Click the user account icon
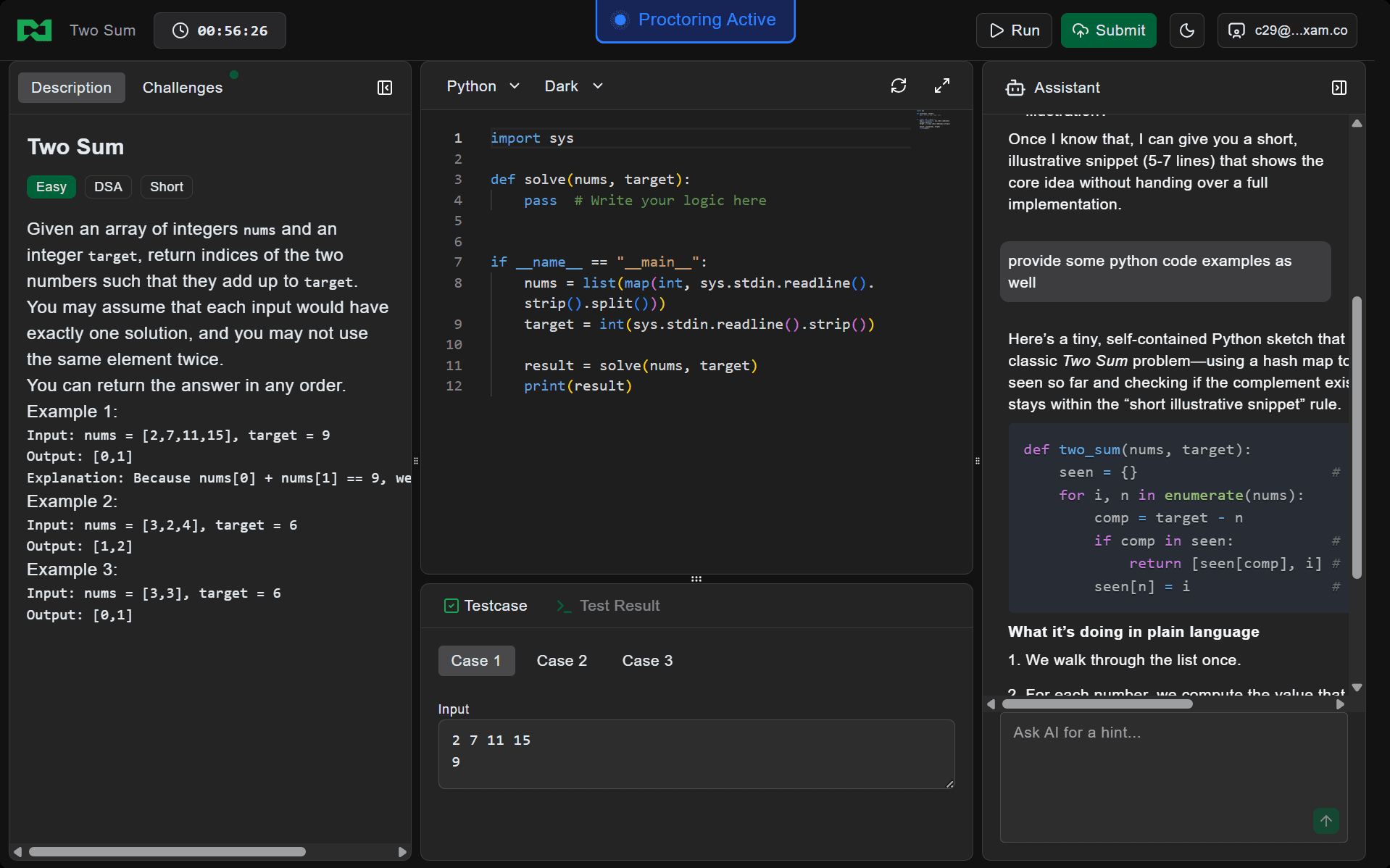This screenshot has width=1390, height=868. (x=1236, y=30)
